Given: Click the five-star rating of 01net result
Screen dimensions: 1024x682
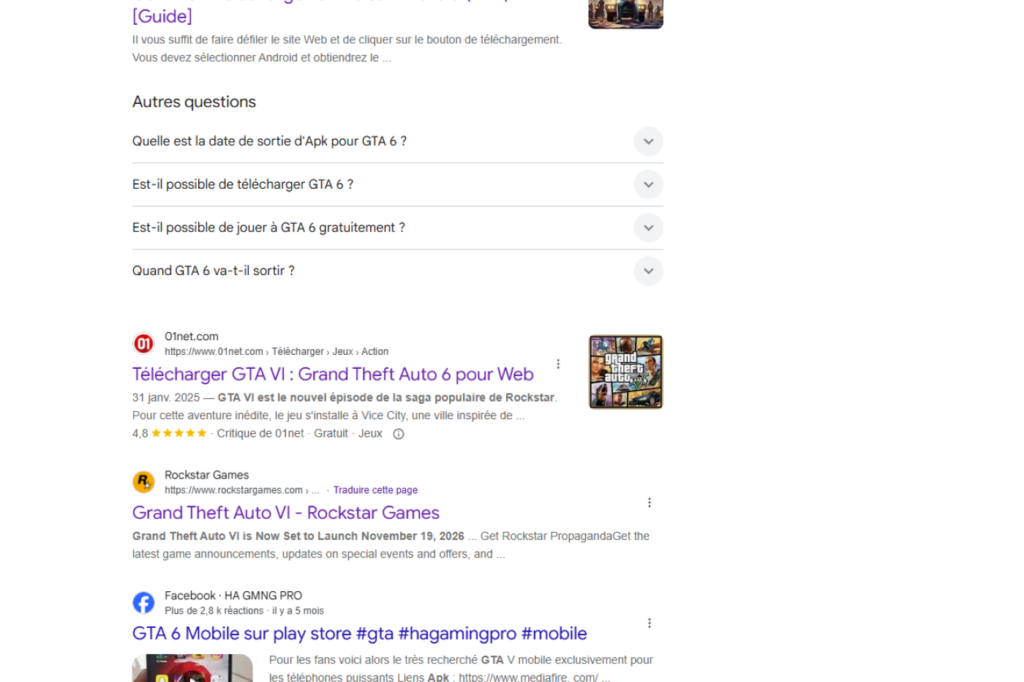Looking at the screenshot, I should click(179, 433).
